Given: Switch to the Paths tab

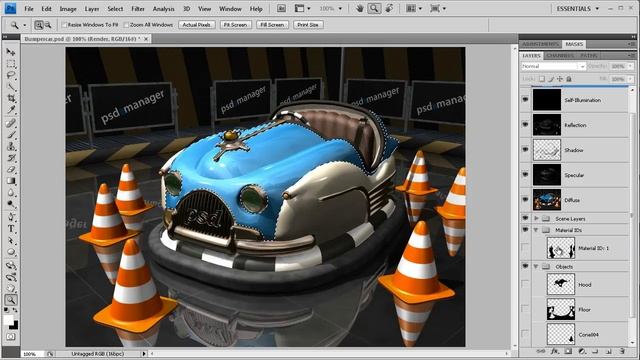Looking at the screenshot, I should [588, 56].
